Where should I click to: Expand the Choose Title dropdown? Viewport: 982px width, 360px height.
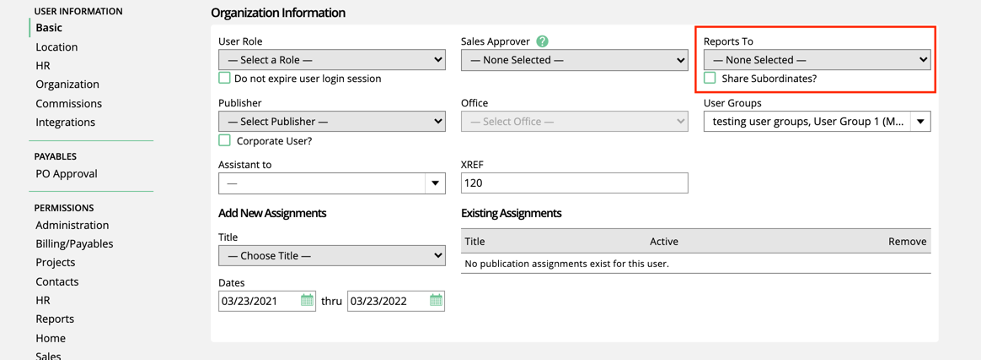coord(332,255)
